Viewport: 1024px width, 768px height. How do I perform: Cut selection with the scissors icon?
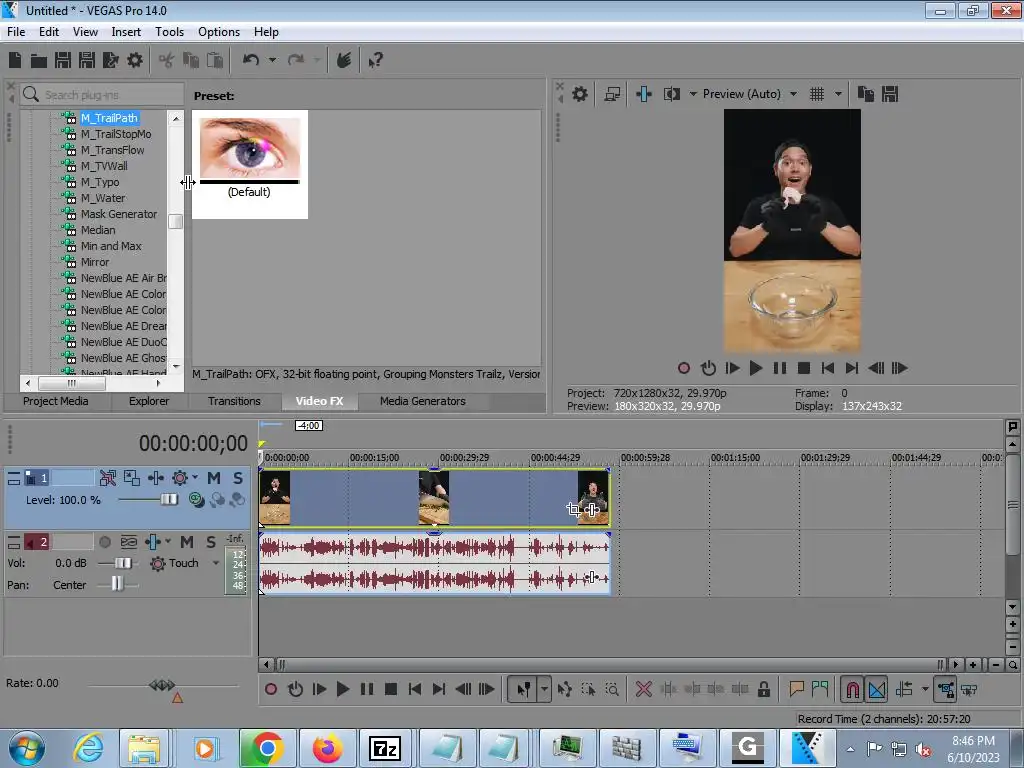pos(167,61)
